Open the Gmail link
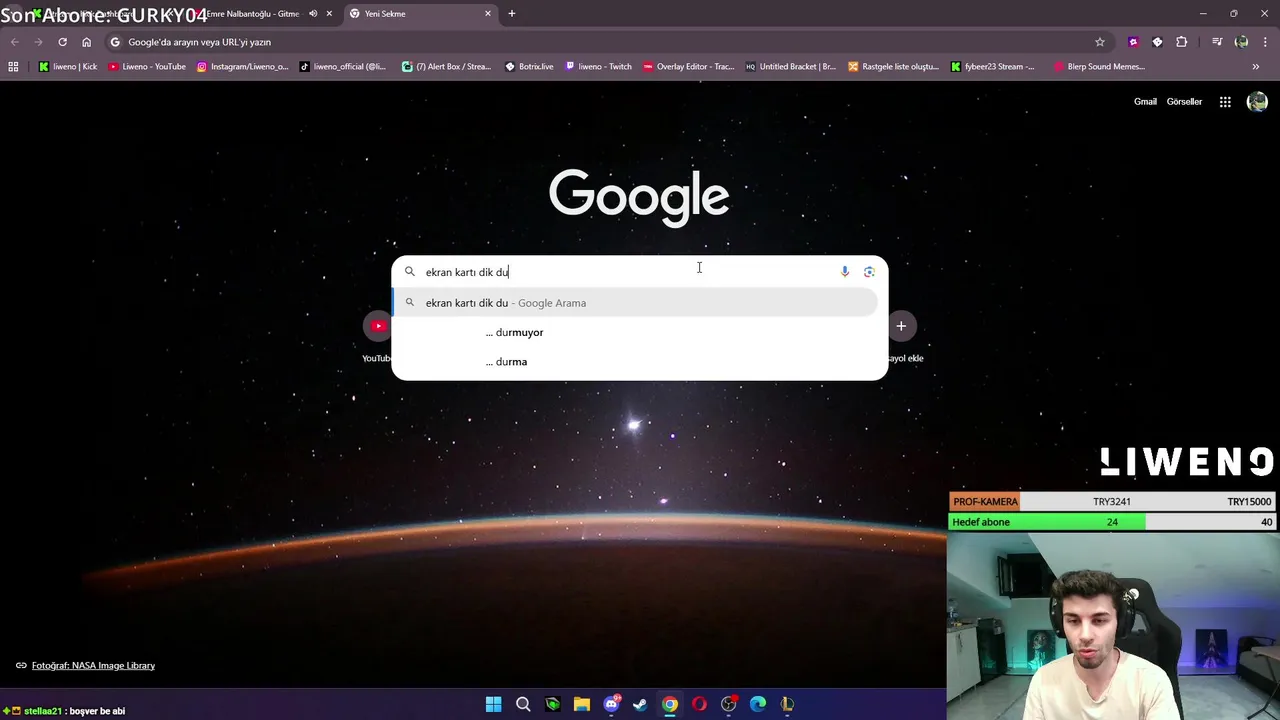 coord(1145,102)
